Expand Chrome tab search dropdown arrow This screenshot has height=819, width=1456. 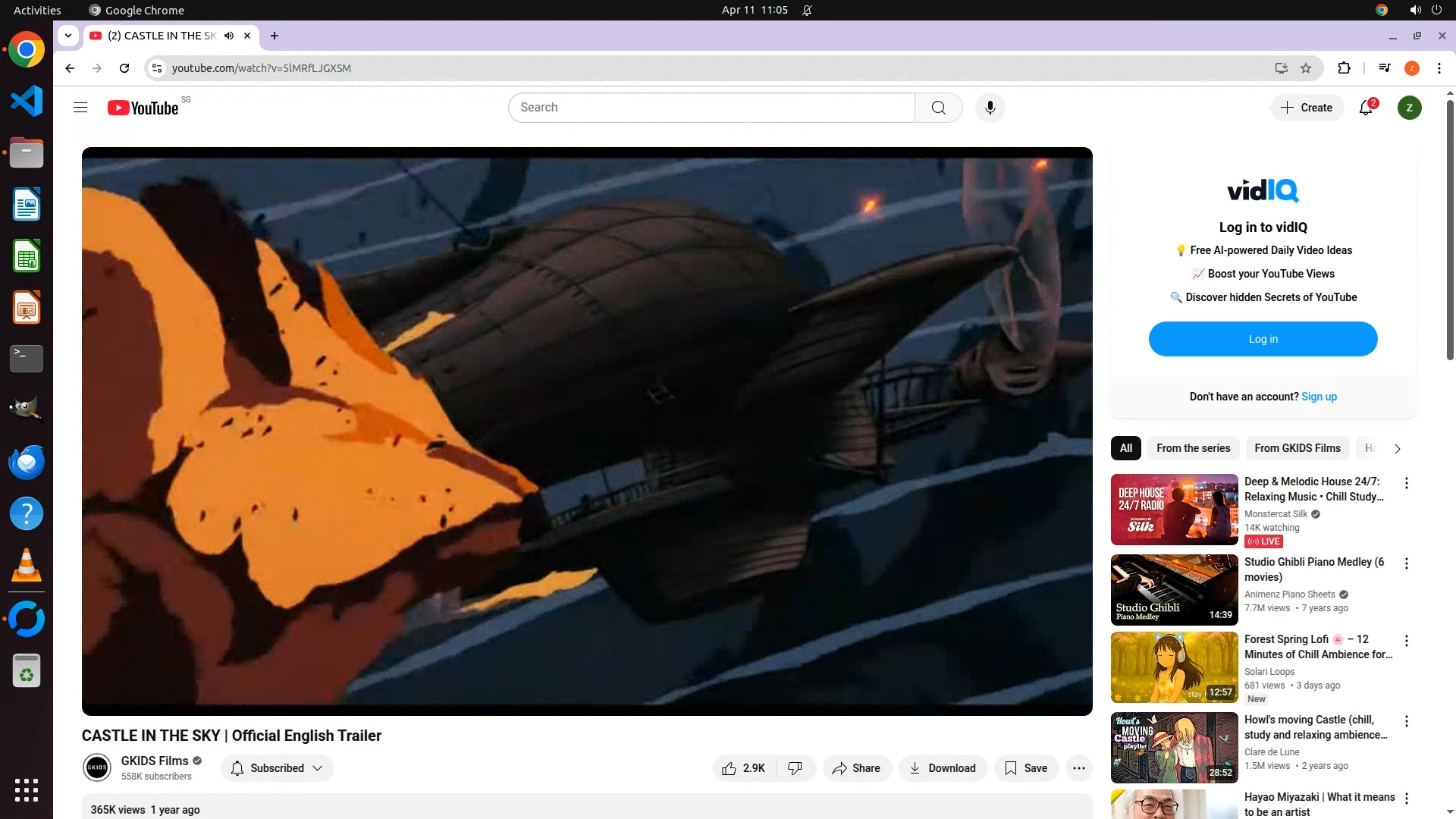(x=68, y=36)
